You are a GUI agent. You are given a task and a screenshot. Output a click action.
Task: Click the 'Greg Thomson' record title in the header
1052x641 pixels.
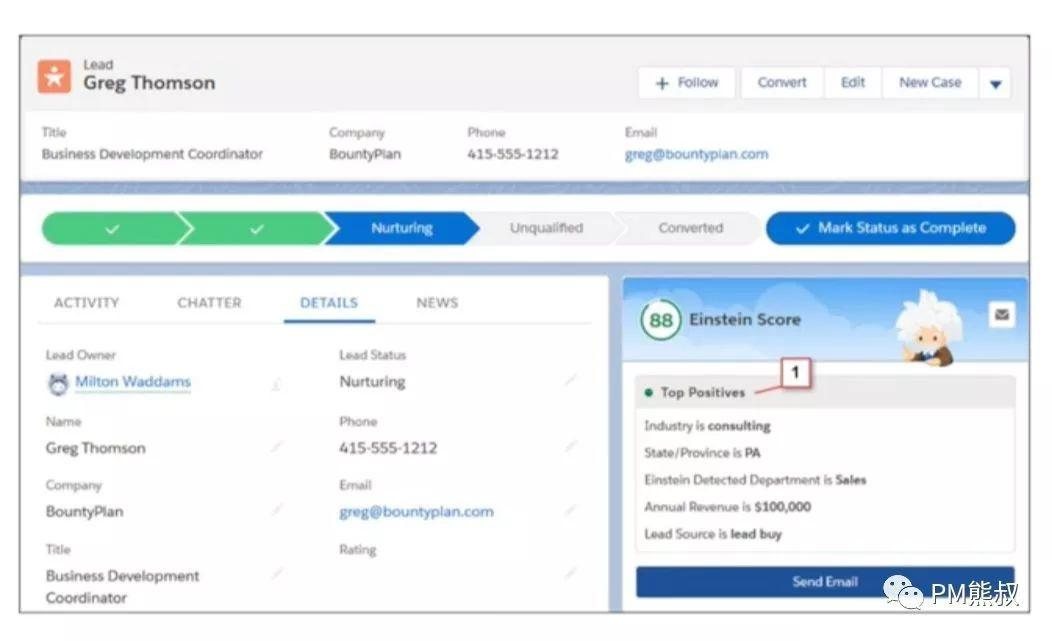tap(149, 83)
